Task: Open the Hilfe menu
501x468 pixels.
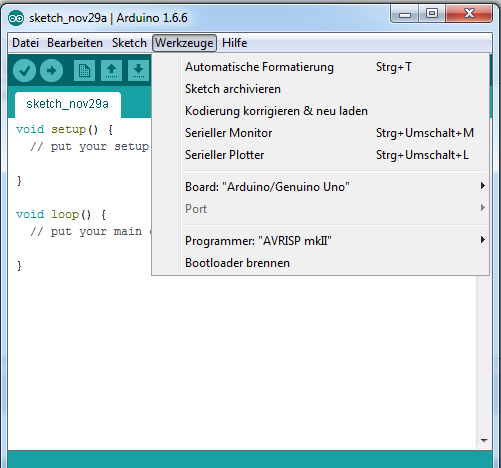Action: 235,43
